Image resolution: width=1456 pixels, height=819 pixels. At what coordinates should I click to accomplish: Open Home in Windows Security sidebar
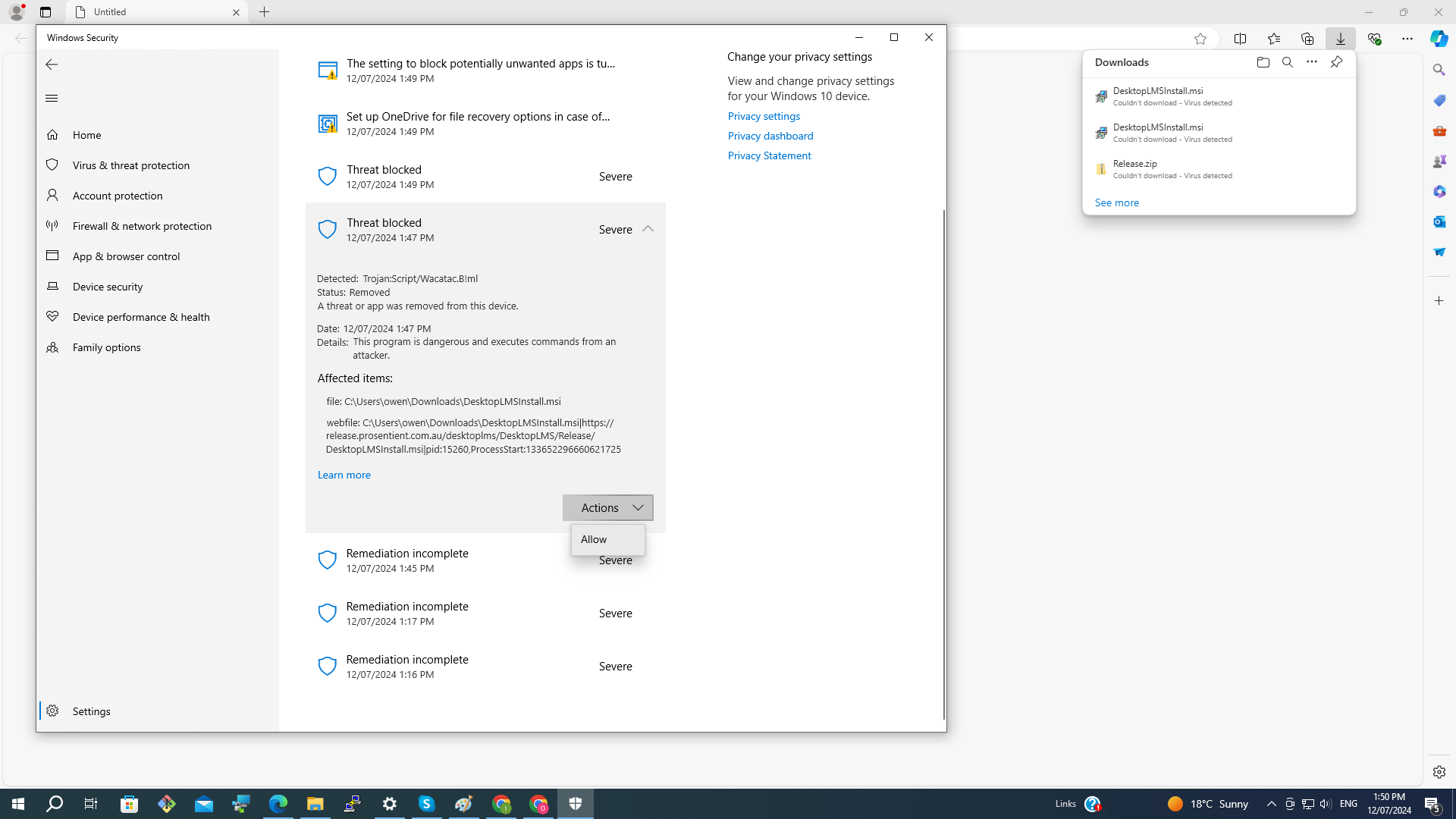pos(158,135)
